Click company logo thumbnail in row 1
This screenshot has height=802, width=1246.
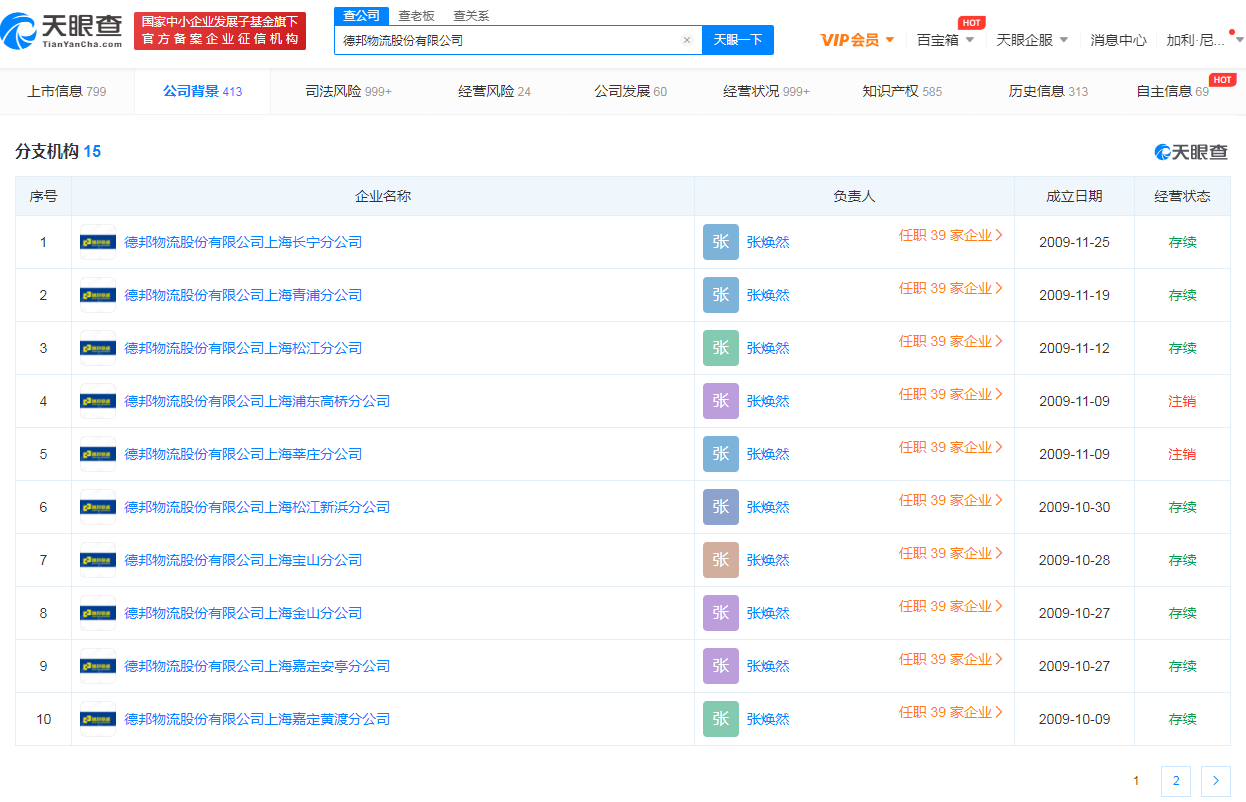point(98,242)
